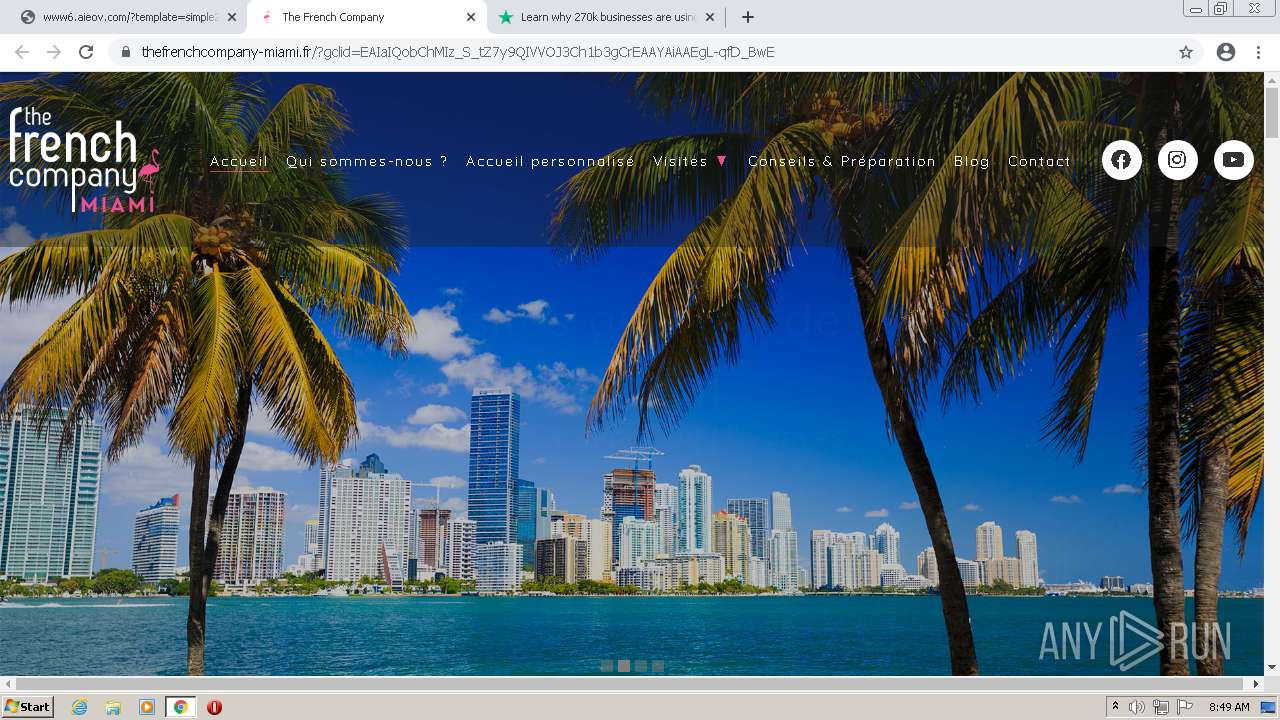
Task: Open the Facebook social icon
Action: 1121,160
